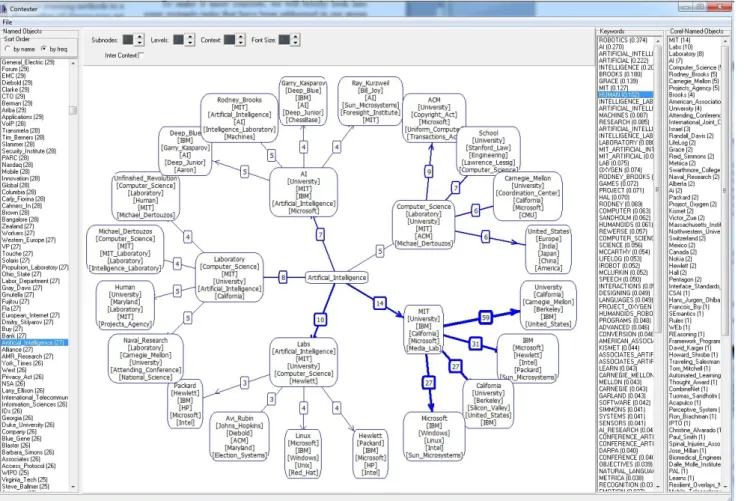Screen dimensions: 744x501
Task: Select 'Artificial_Intelligence (27)' highlighted list item
Action: click(33, 343)
